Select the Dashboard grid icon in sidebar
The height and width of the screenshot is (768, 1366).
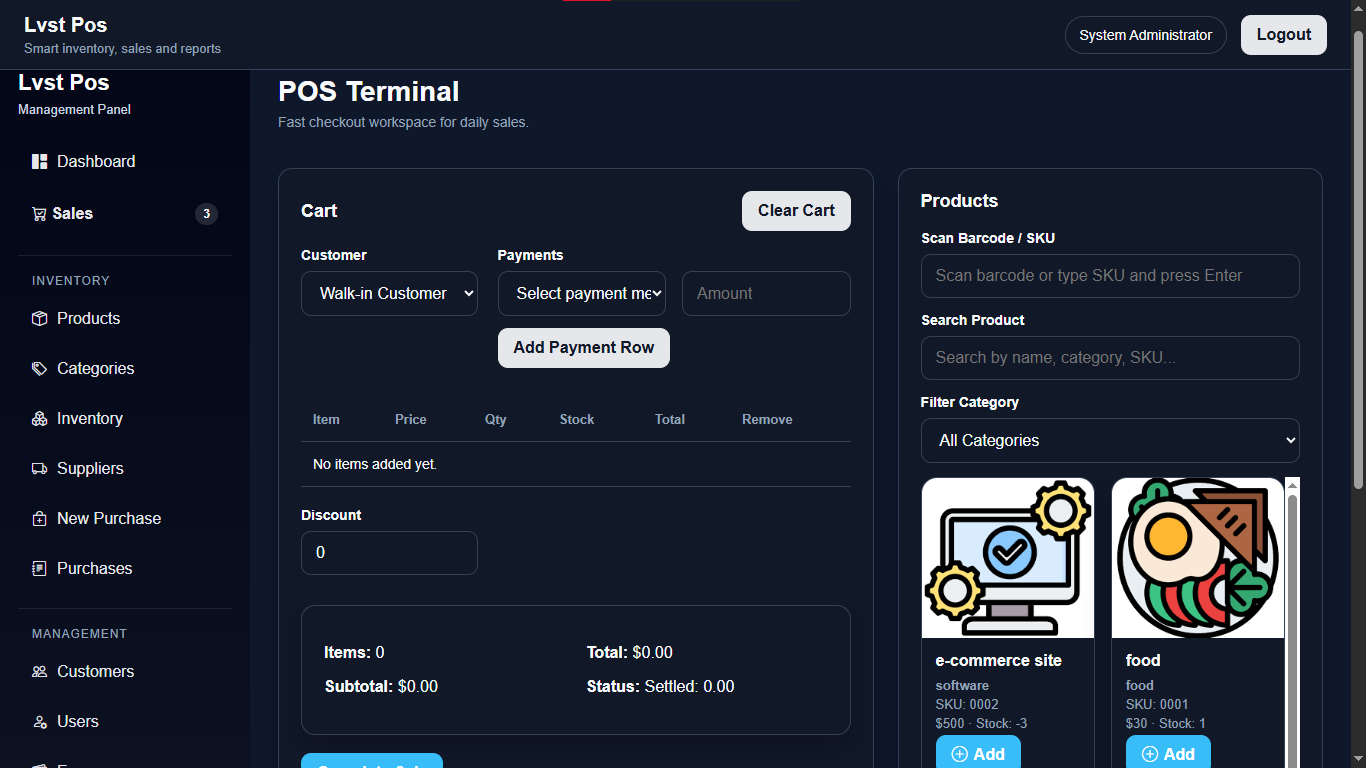click(x=39, y=161)
